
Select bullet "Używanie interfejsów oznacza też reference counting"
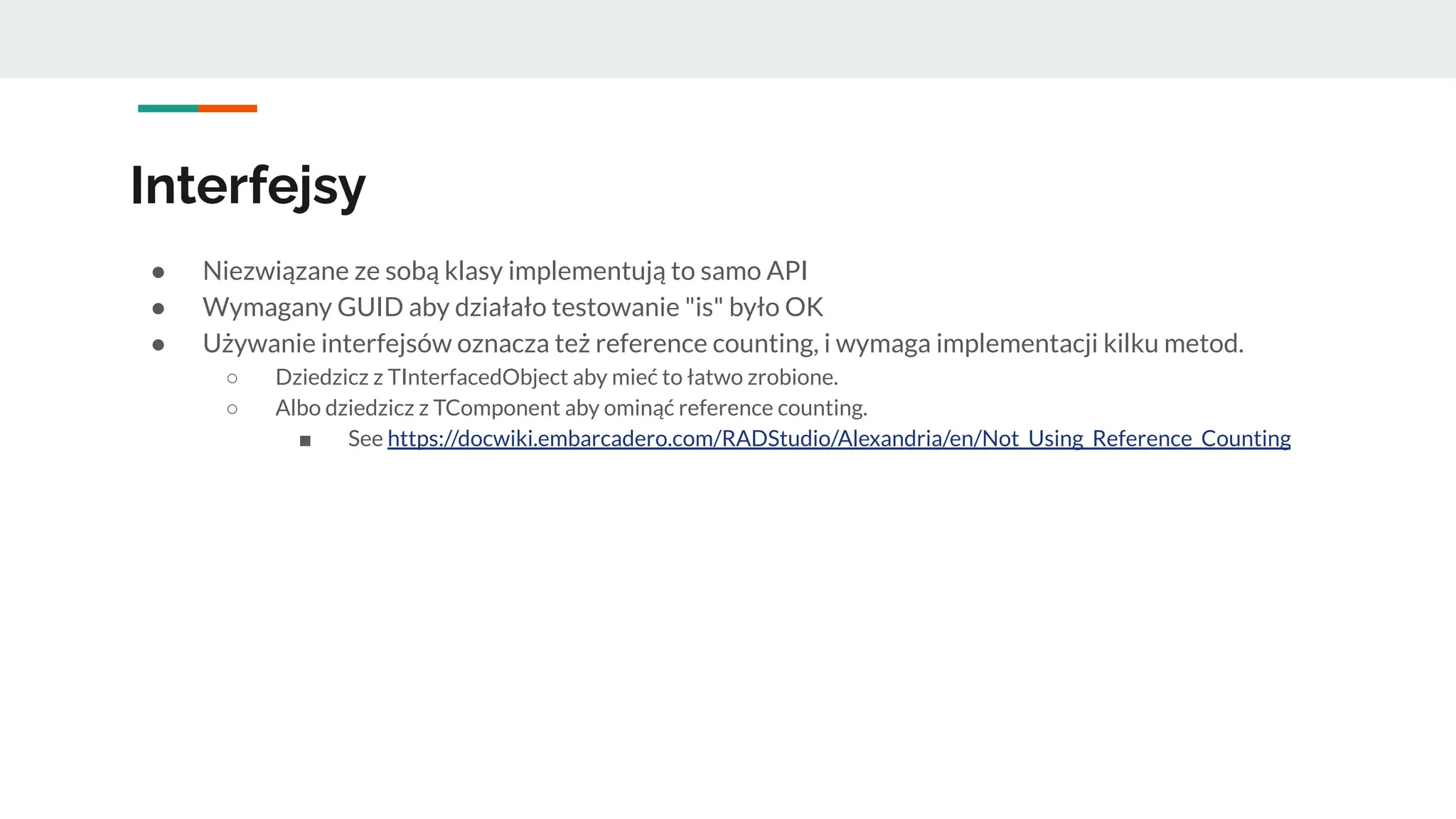click(723, 343)
